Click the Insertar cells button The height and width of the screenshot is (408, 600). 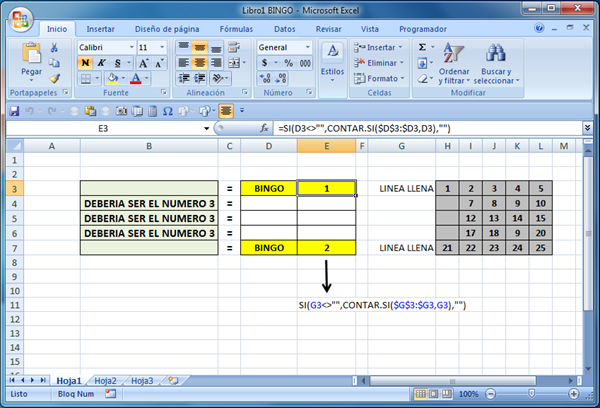coord(378,47)
